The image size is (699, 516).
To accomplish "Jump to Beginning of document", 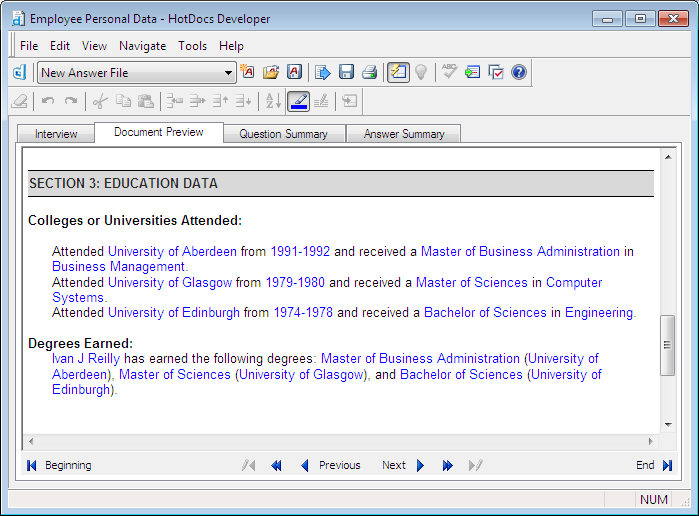I will [59, 465].
